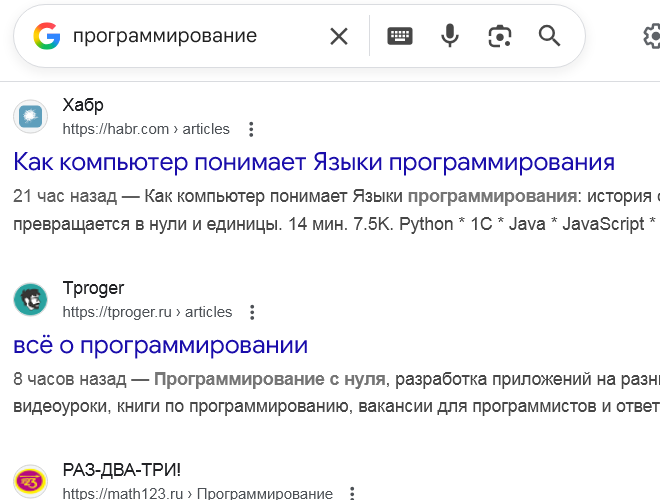The image size is (660, 500).
Task: Click the РАЗ-ДВА-ТРИ! site favicon
Action: point(30,481)
